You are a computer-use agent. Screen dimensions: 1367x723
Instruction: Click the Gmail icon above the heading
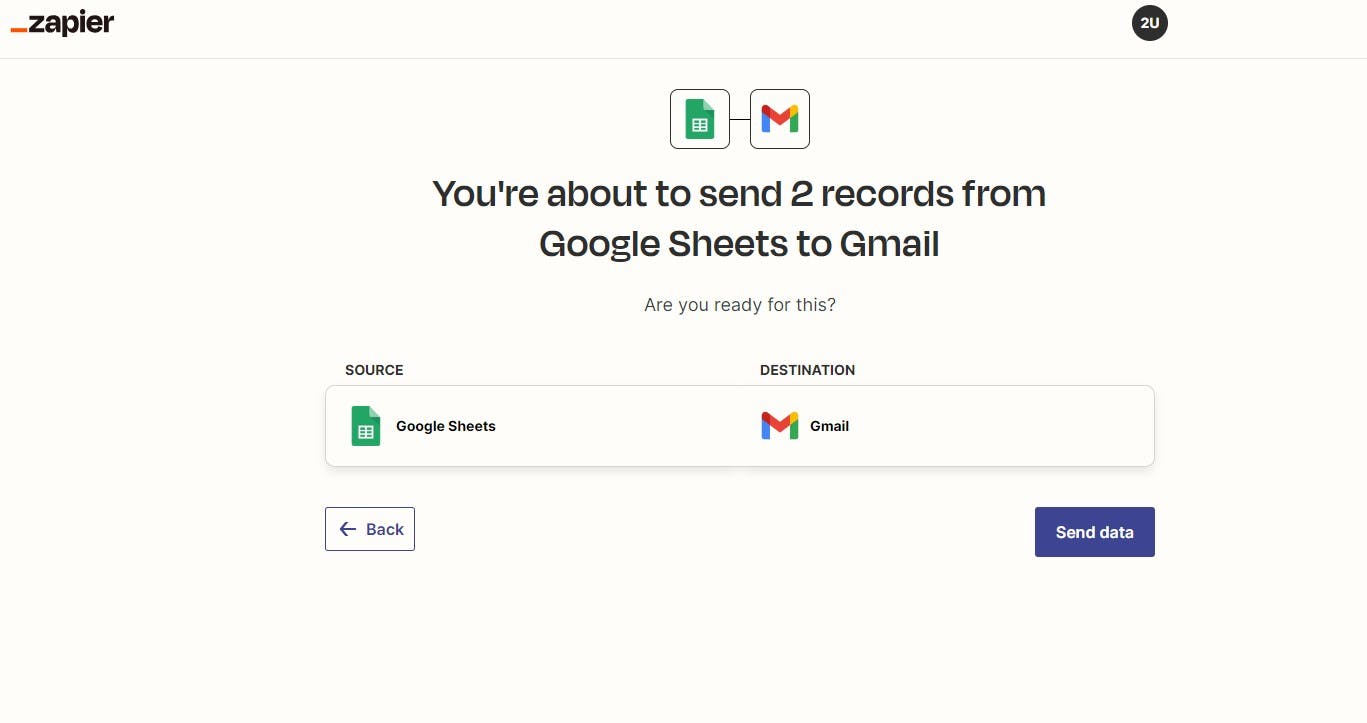(779, 119)
